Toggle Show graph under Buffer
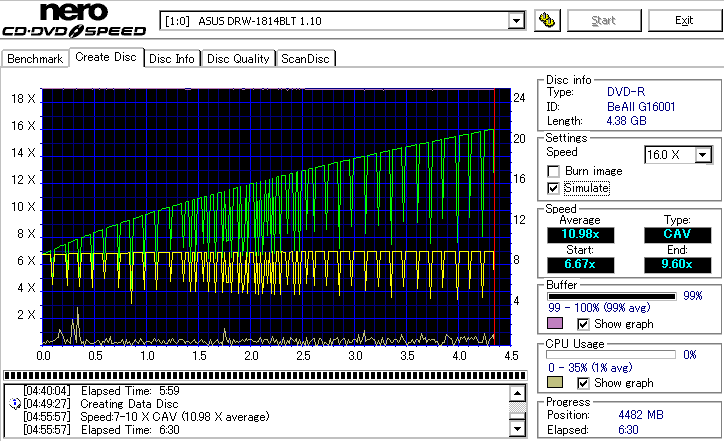Image resolution: width=724 pixels, height=441 pixels. tap(584, 324)
